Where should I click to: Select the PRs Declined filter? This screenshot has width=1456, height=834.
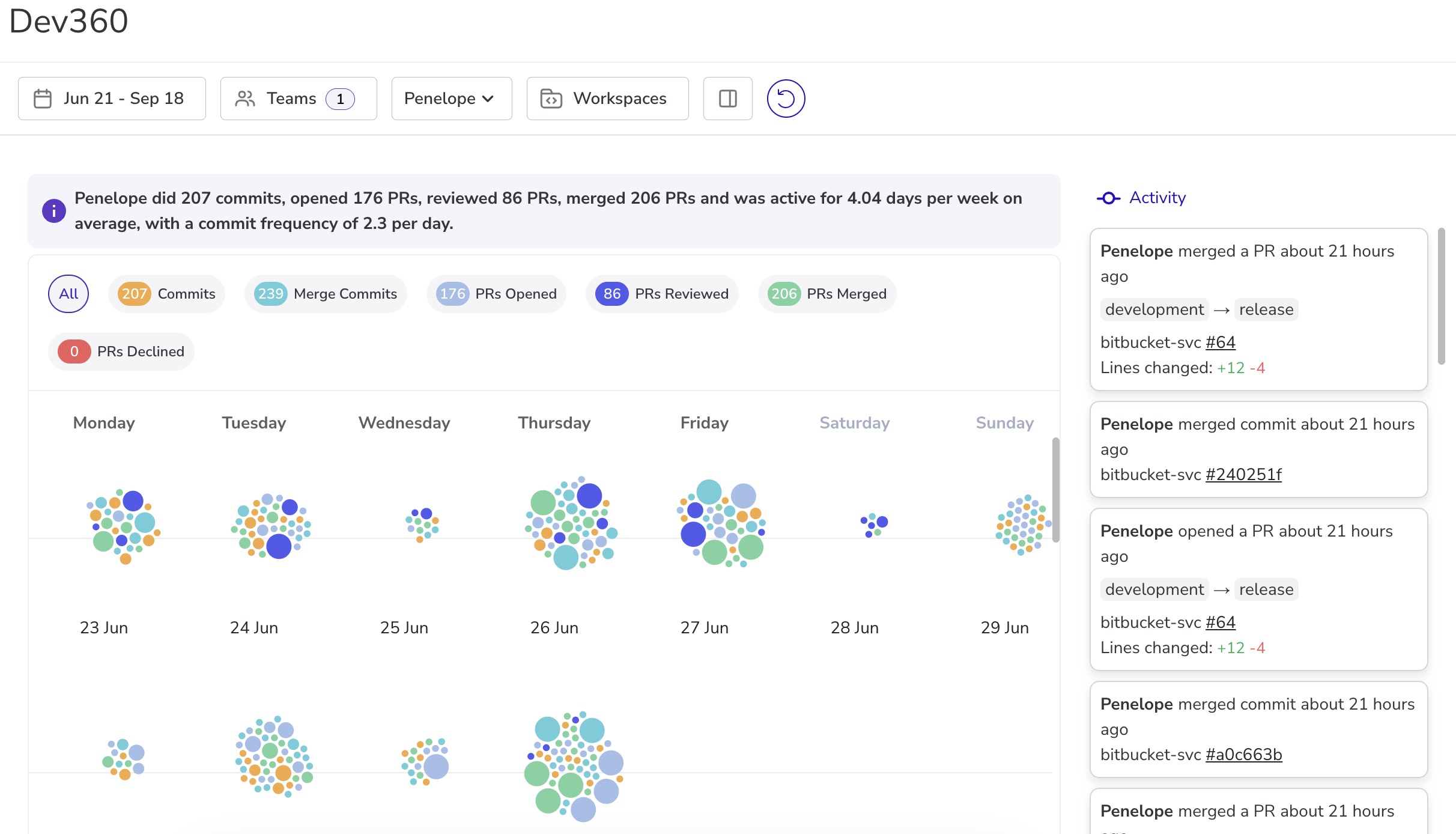click(121, 352)
